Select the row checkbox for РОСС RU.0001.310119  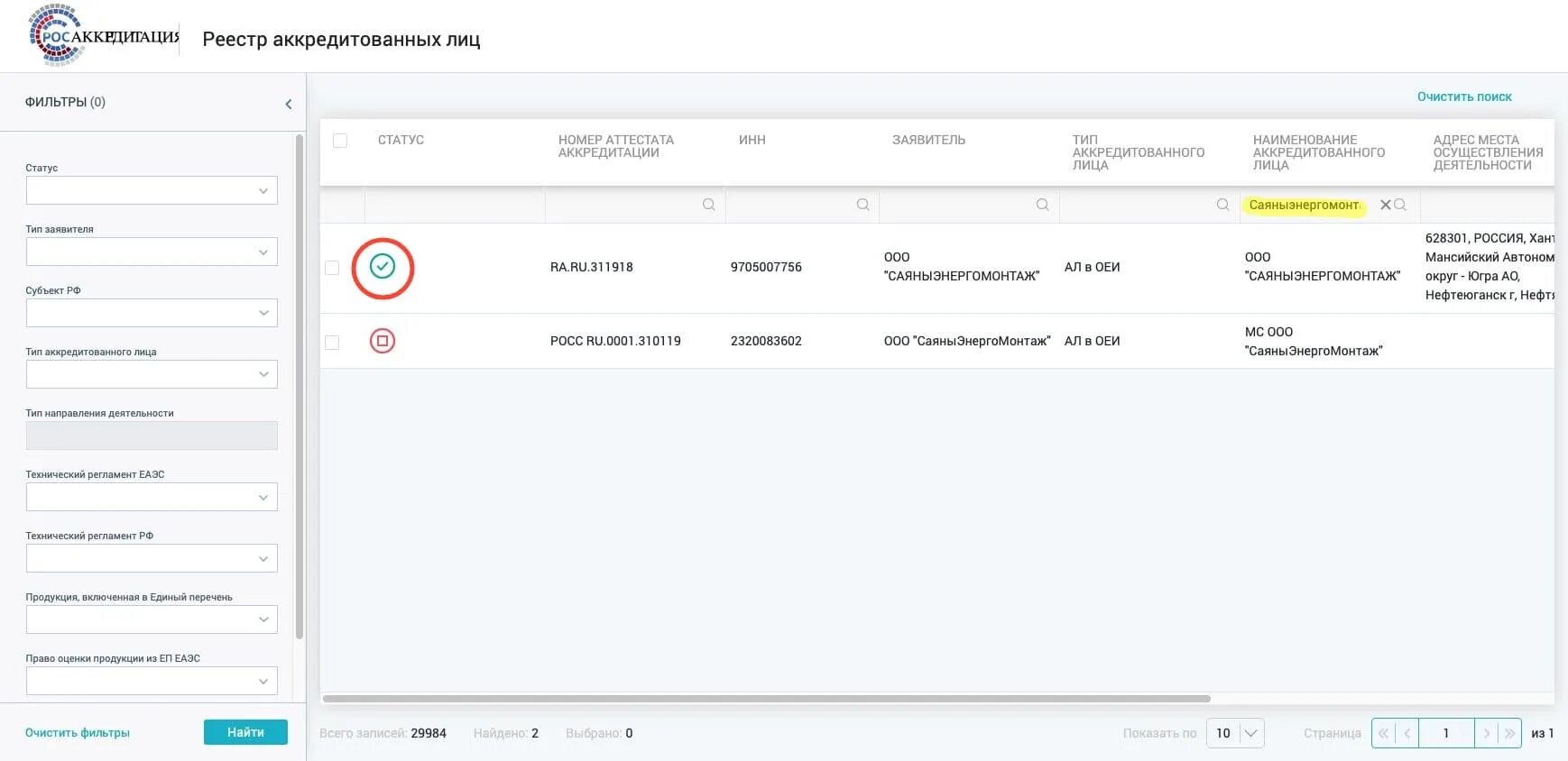tap(332, 343)
